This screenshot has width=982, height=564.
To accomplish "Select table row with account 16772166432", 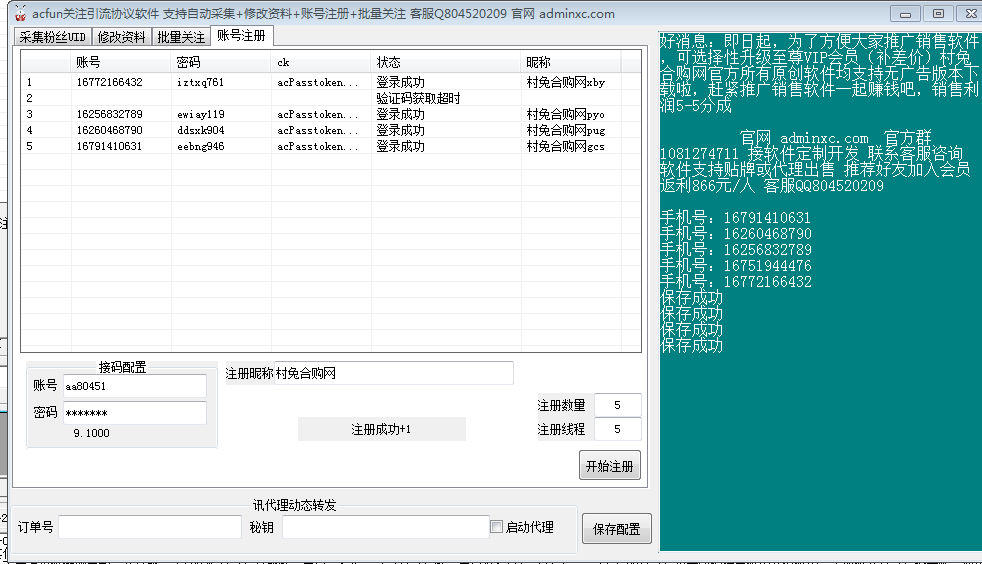I will (x=109, y=82).
